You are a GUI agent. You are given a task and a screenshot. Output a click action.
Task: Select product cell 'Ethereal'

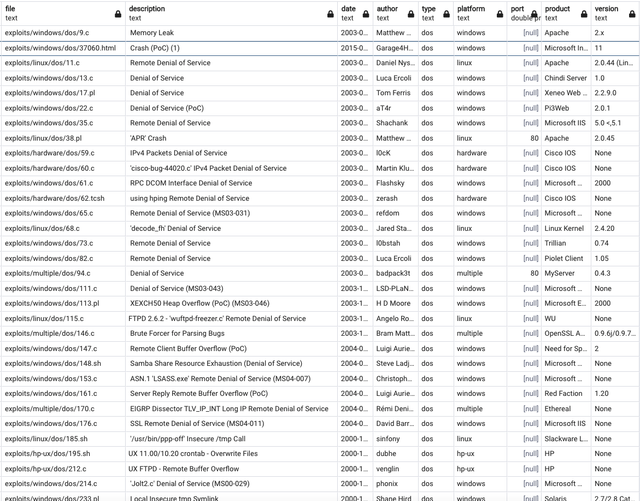click(x=566, y=409)
